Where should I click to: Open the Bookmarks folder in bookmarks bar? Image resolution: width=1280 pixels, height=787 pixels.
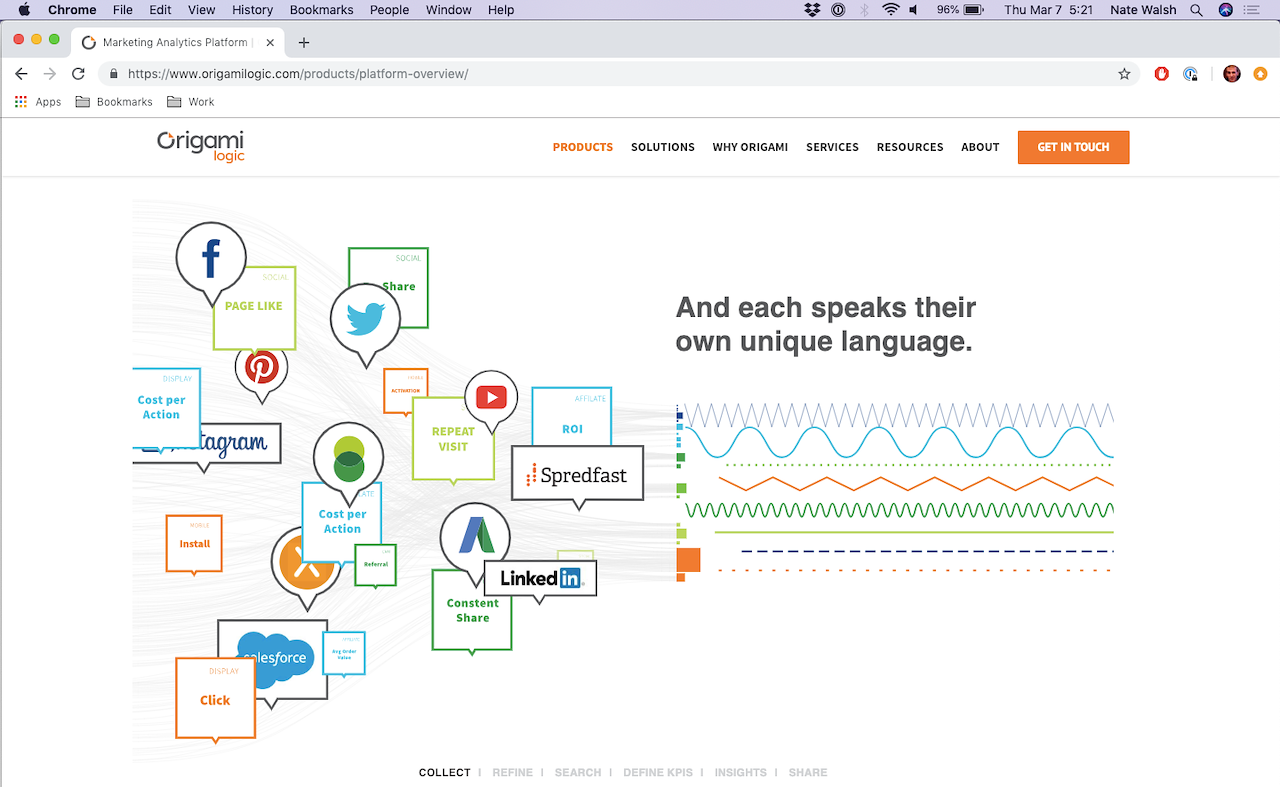coord(113,102)
